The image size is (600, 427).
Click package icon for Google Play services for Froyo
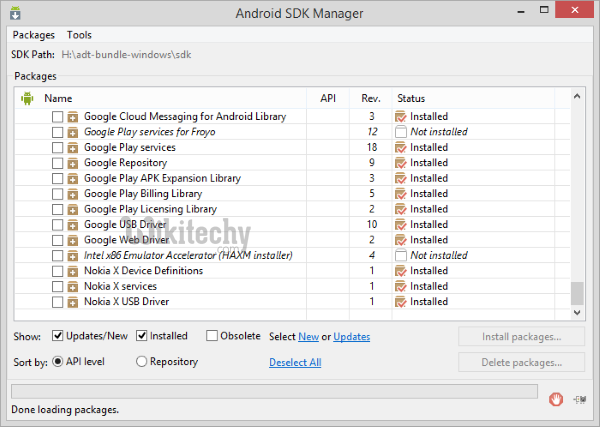pos(73,132)
